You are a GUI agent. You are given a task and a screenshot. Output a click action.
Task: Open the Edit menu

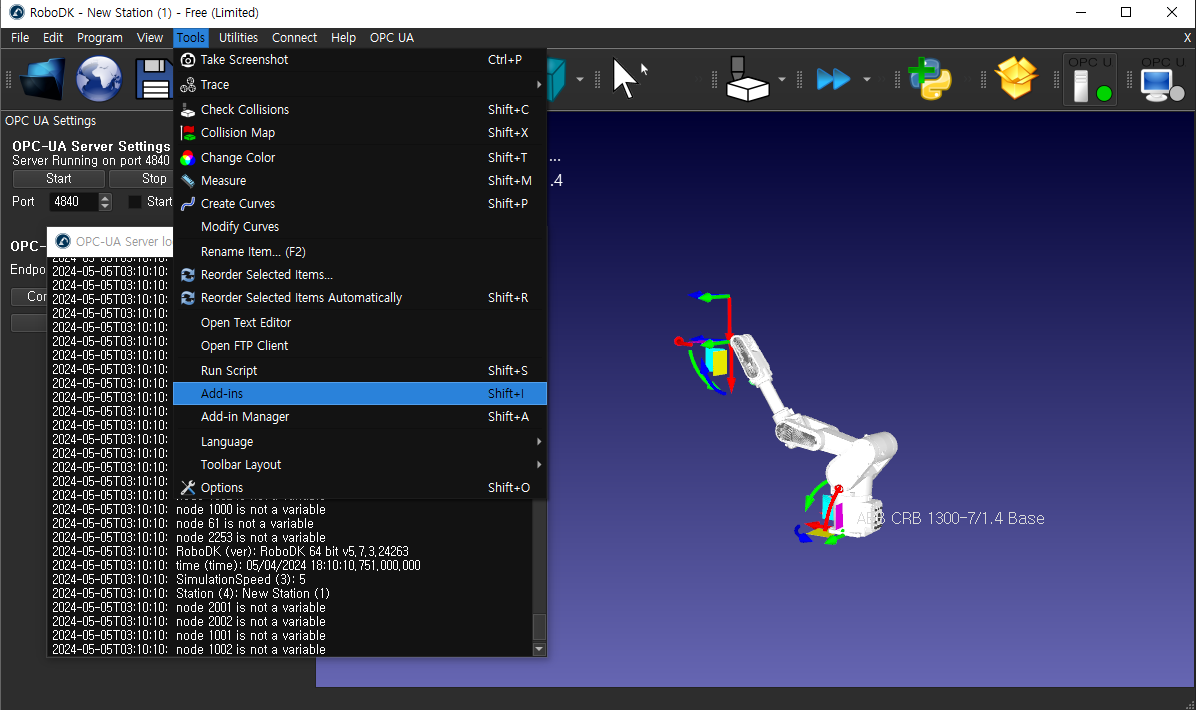53,37
